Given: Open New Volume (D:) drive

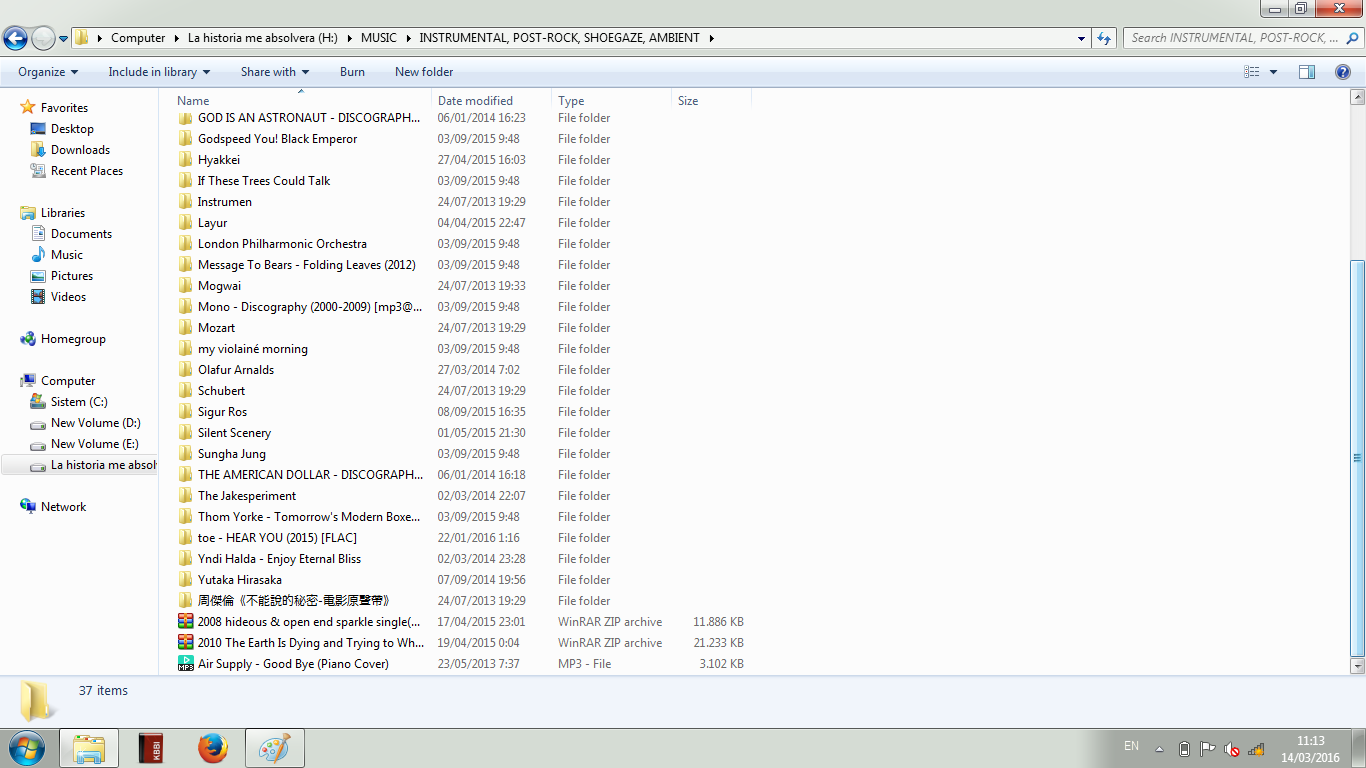Looking at the screenshot, I should (95, 423).
